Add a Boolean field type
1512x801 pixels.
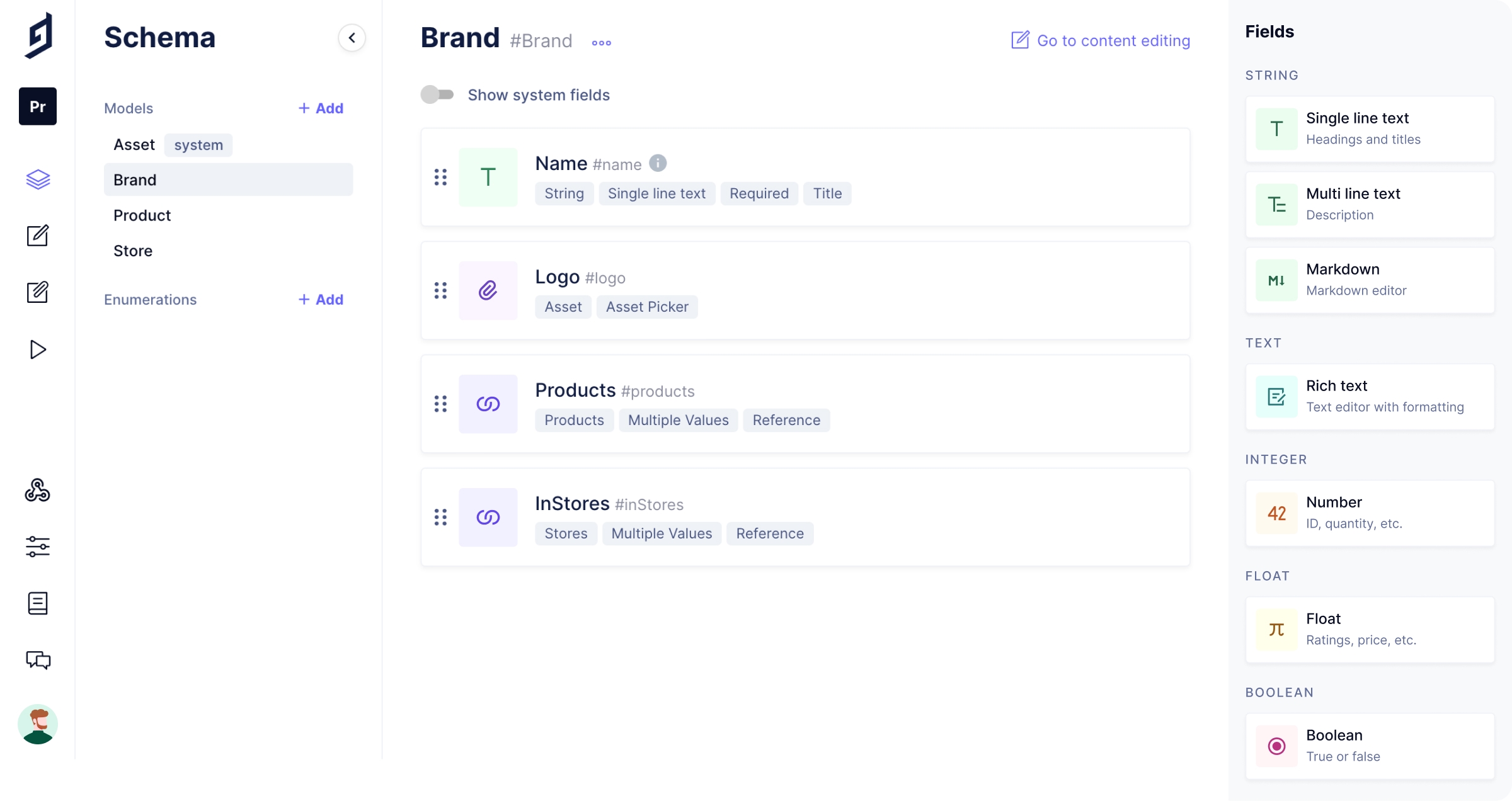pyautogui.click(x=1370, y=746)
